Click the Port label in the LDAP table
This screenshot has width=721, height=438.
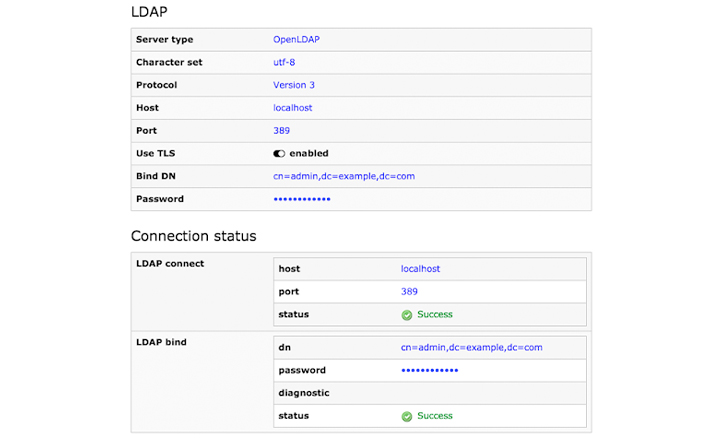click(146, 131)
